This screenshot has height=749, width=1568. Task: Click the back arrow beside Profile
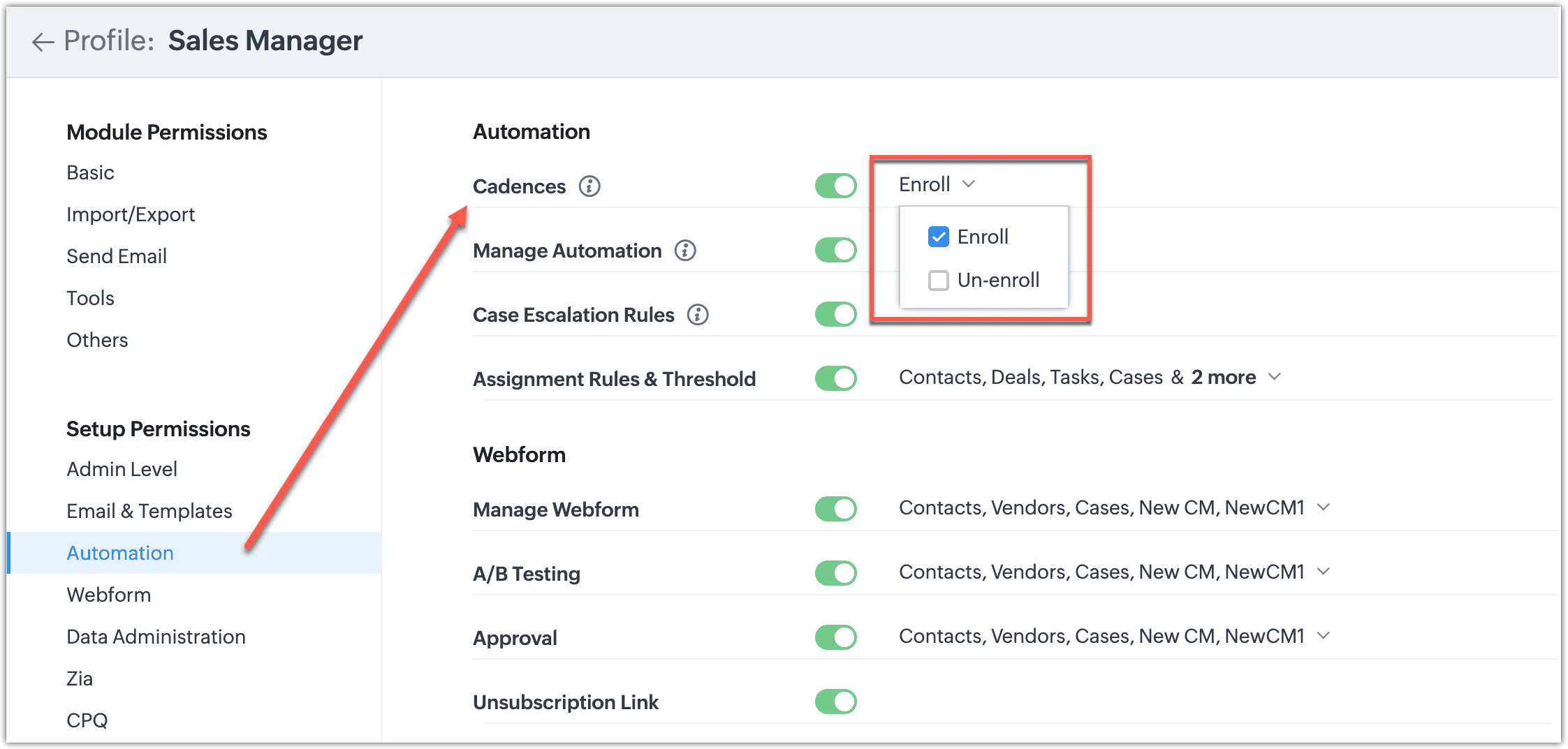pos(43,42)
